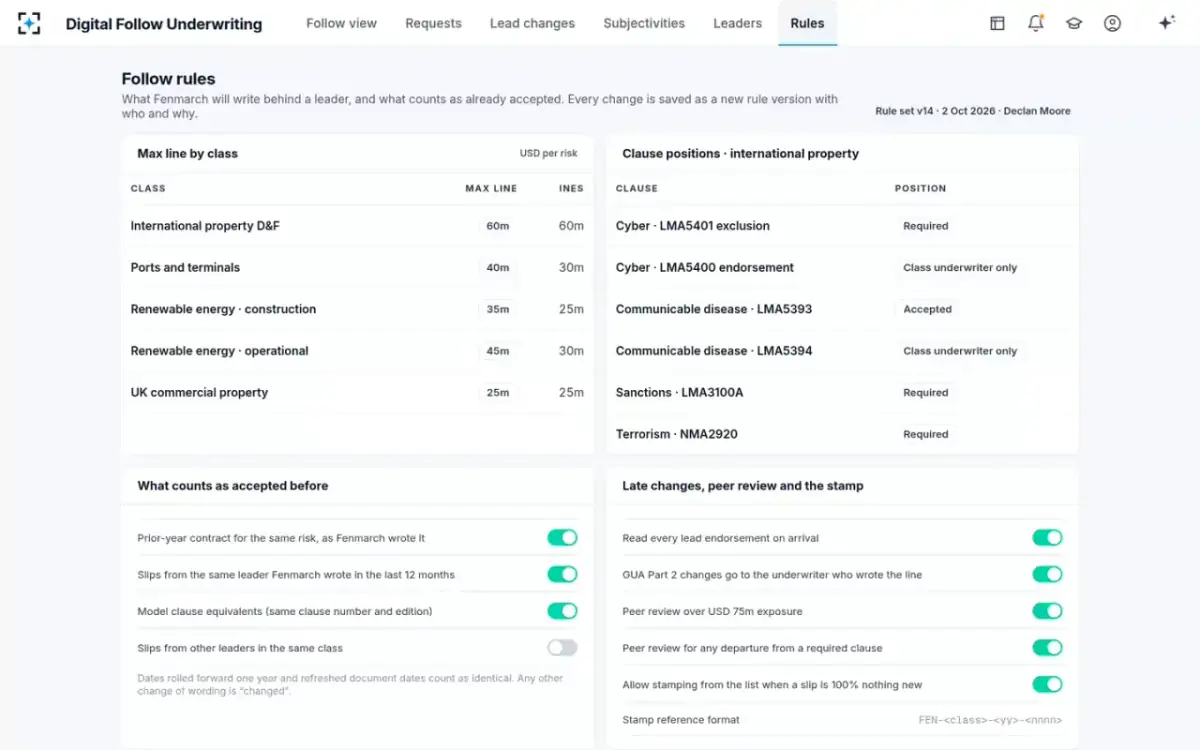The width and height of the screenshot is (1200, 750).
Task: Go to the Leaders tab
Action: point(737,23)
